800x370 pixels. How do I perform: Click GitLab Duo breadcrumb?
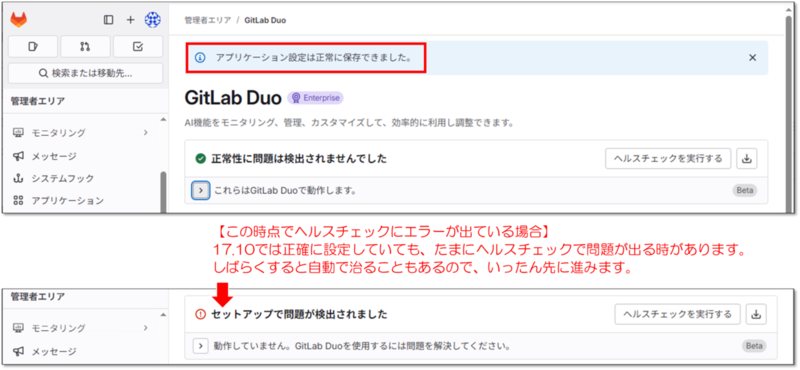pyautogui.click(x=265, y=20)
